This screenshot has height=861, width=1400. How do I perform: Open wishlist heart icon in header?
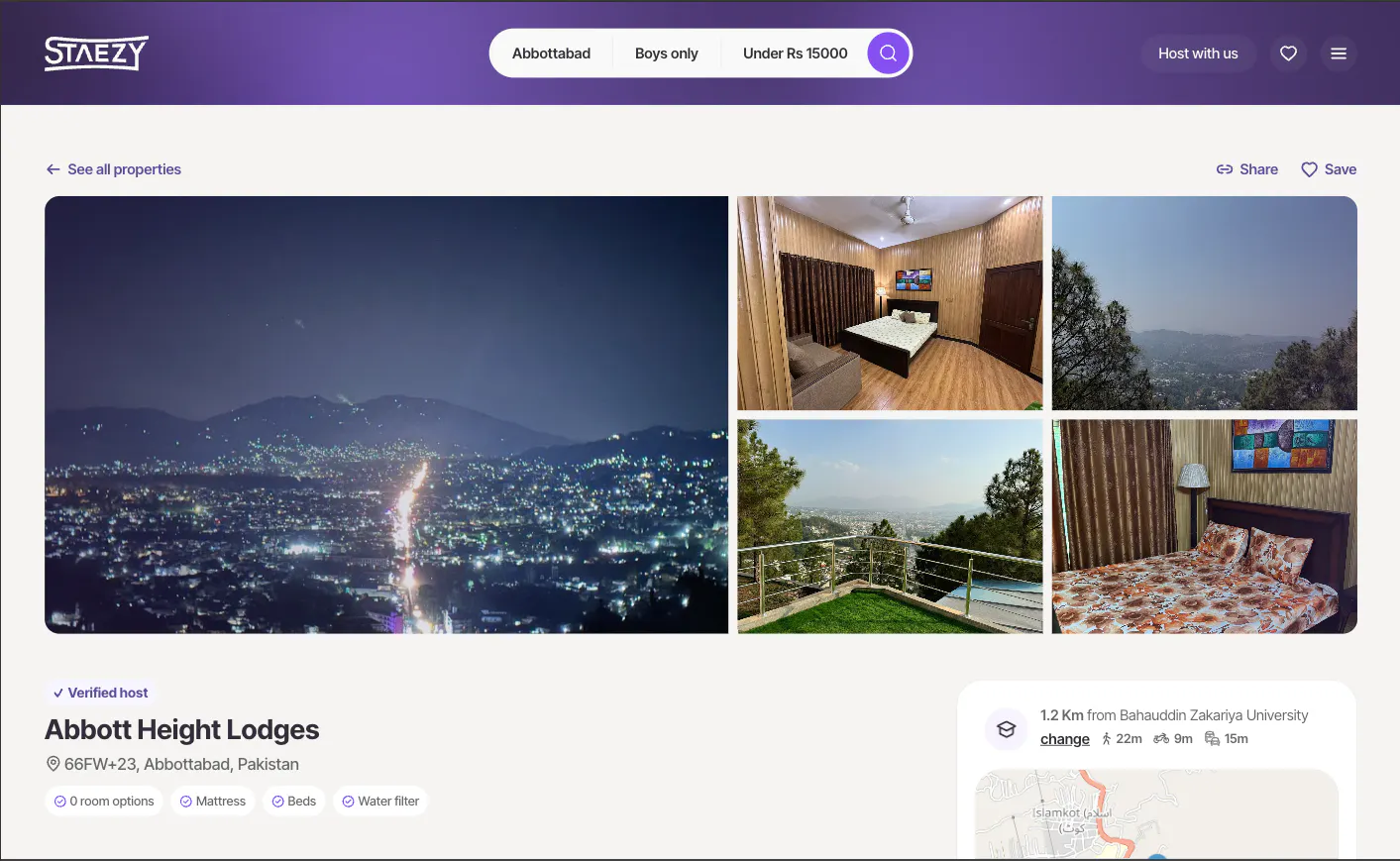pyautogui.click(x=1288, y=54)
